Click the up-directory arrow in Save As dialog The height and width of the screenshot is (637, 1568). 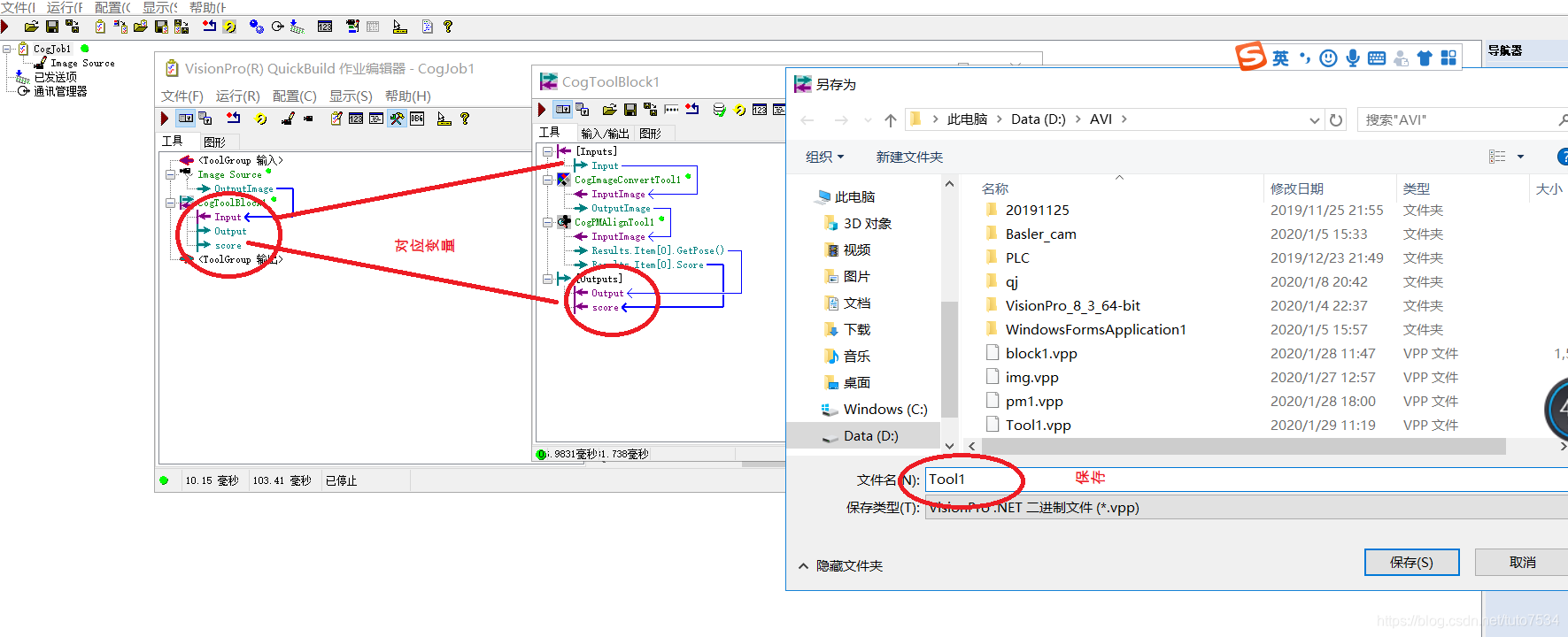(891, 119)
